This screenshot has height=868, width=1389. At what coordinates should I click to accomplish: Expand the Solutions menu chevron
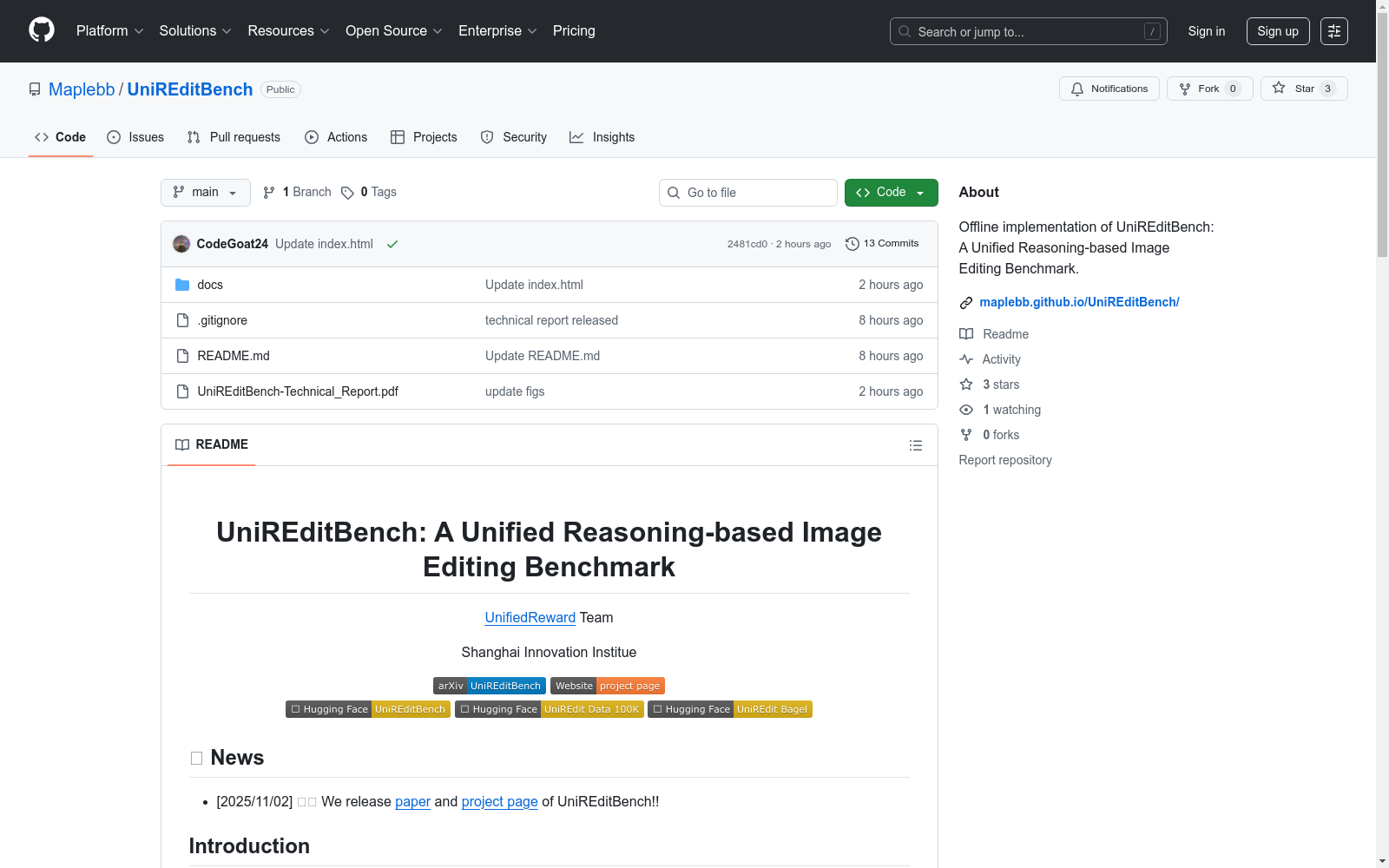pos(227,30)
